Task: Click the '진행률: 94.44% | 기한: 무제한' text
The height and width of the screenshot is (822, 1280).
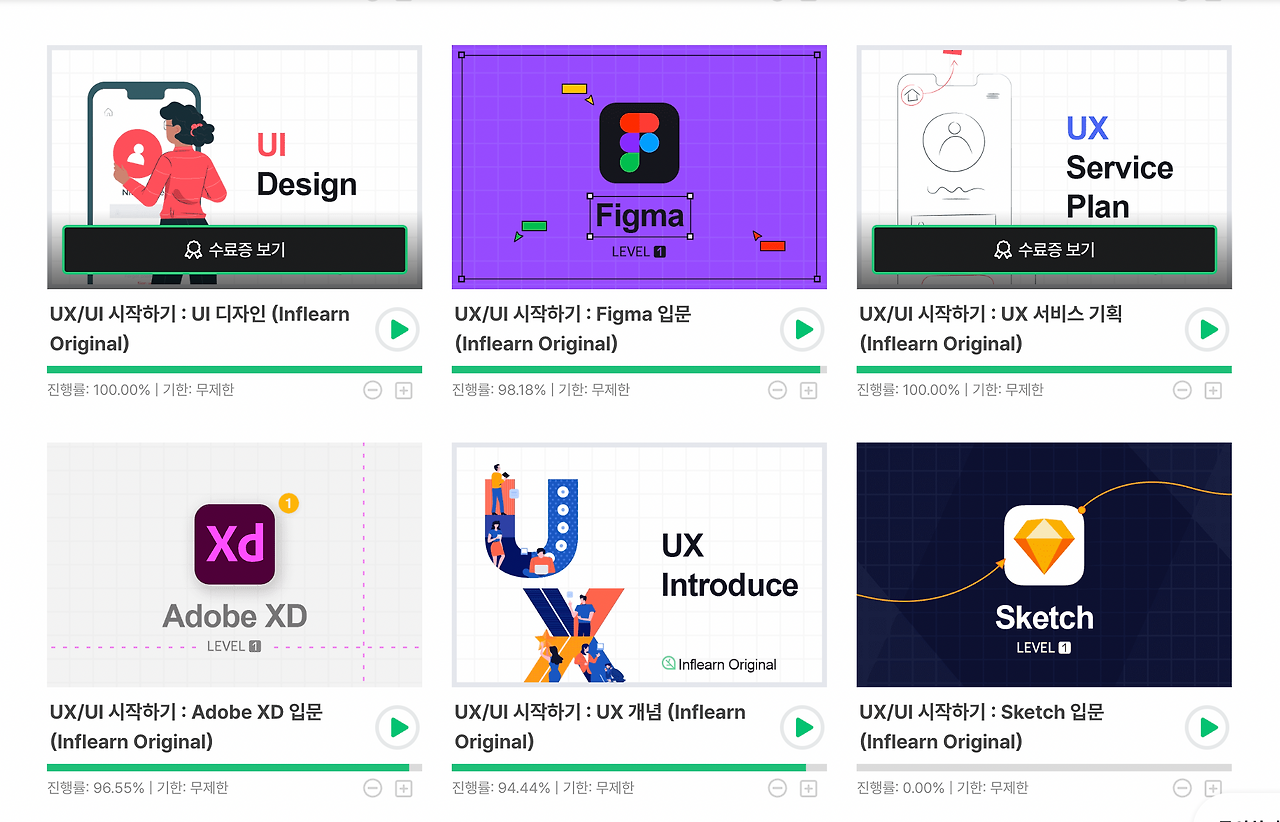Action: [543, 788]
